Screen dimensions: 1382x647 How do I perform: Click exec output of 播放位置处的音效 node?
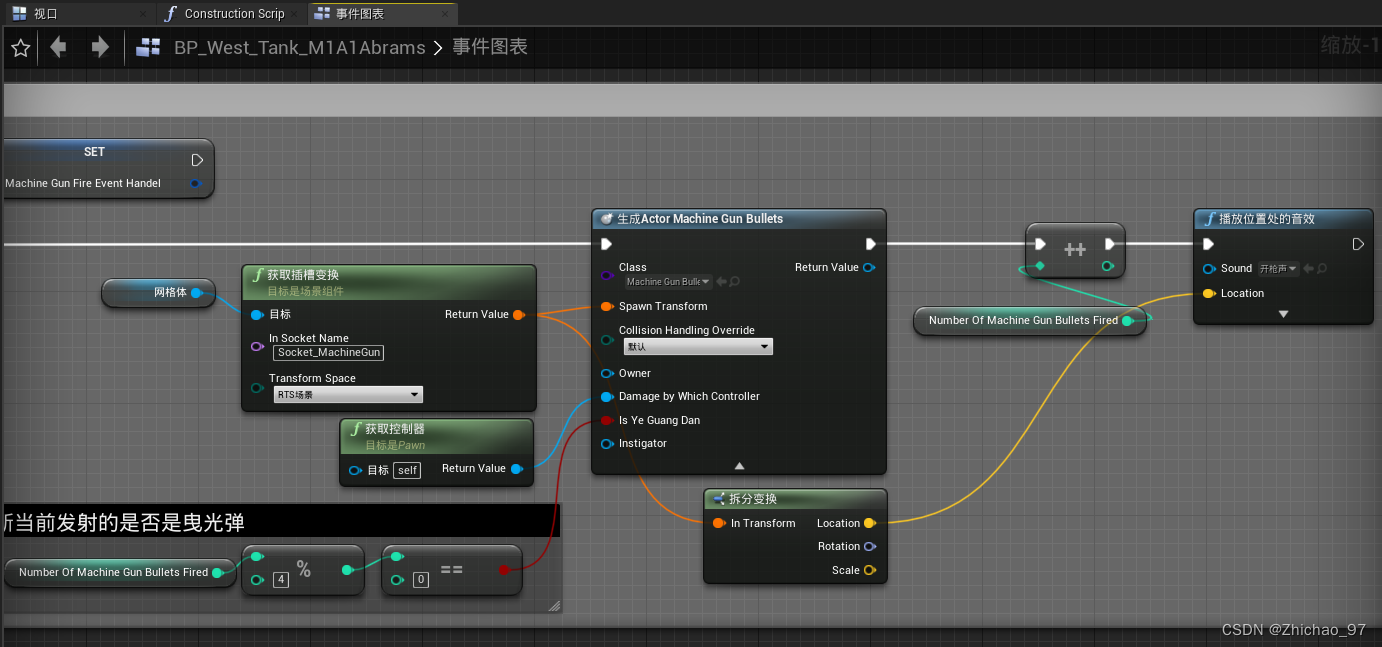[1358, 244]
